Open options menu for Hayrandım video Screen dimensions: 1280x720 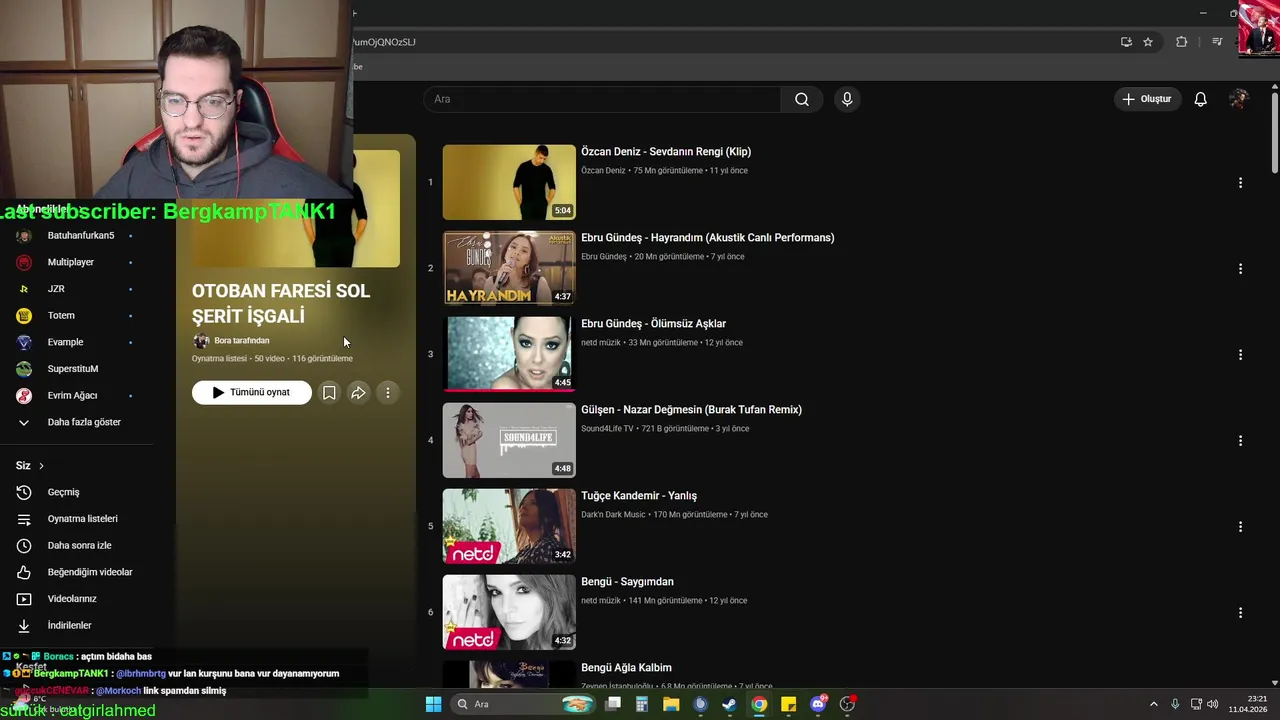pyautogui.click(x=1240, y=269)
